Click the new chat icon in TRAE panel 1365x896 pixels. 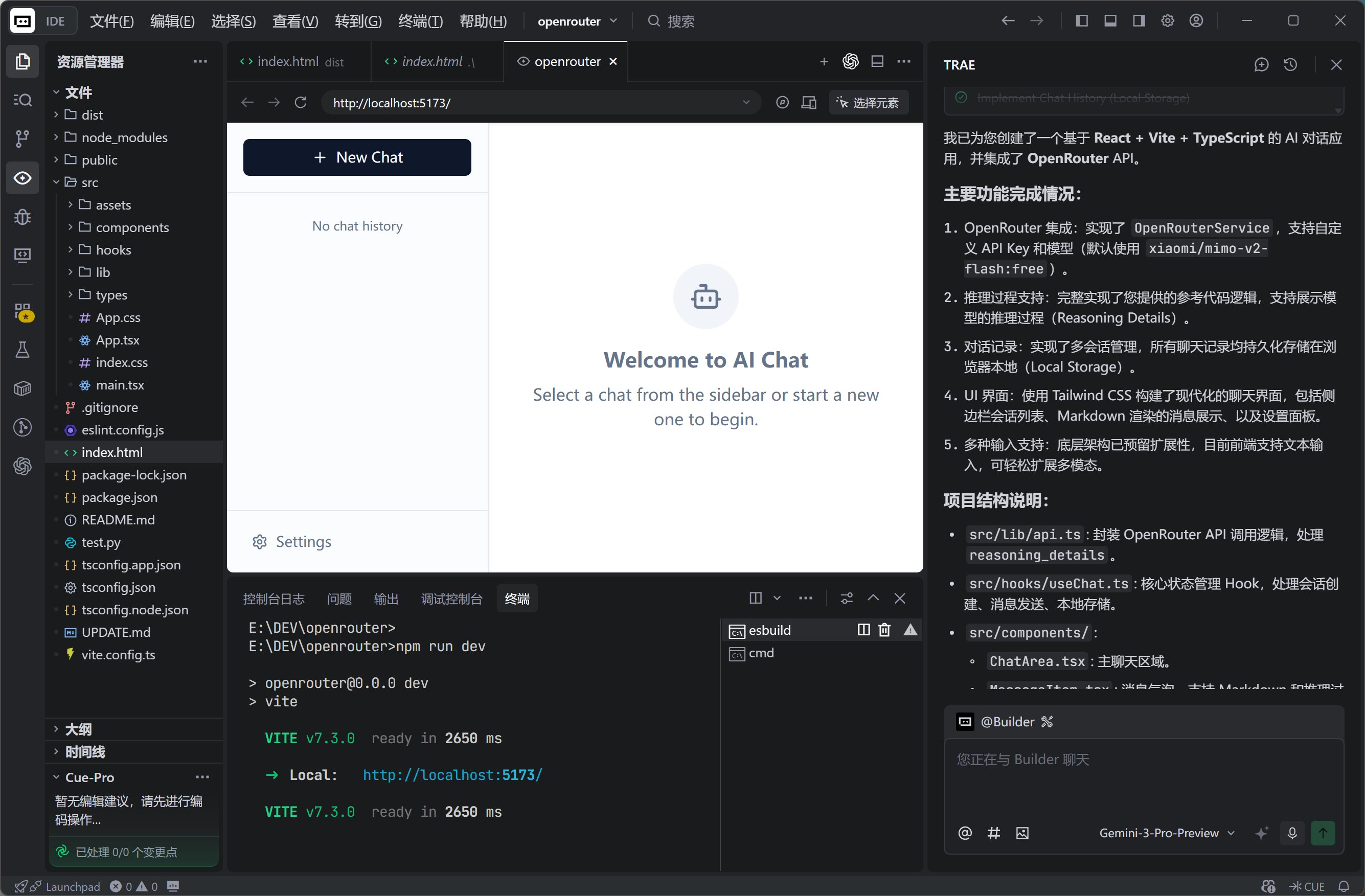point(1261,65)
